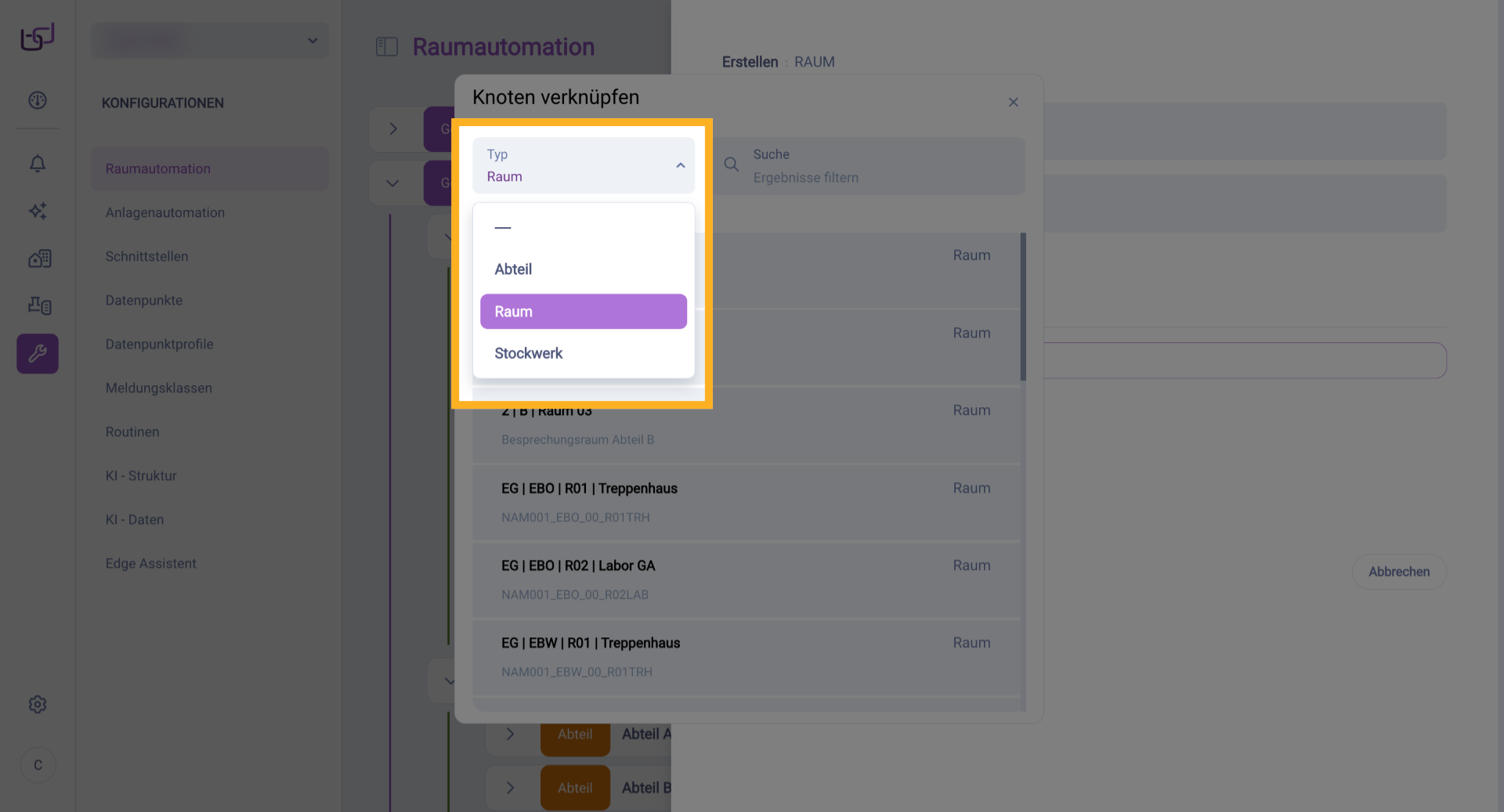This screenshot has width=1504, height=812.
Task: Expand the Abteil A tree node
Action: [510, 734]
